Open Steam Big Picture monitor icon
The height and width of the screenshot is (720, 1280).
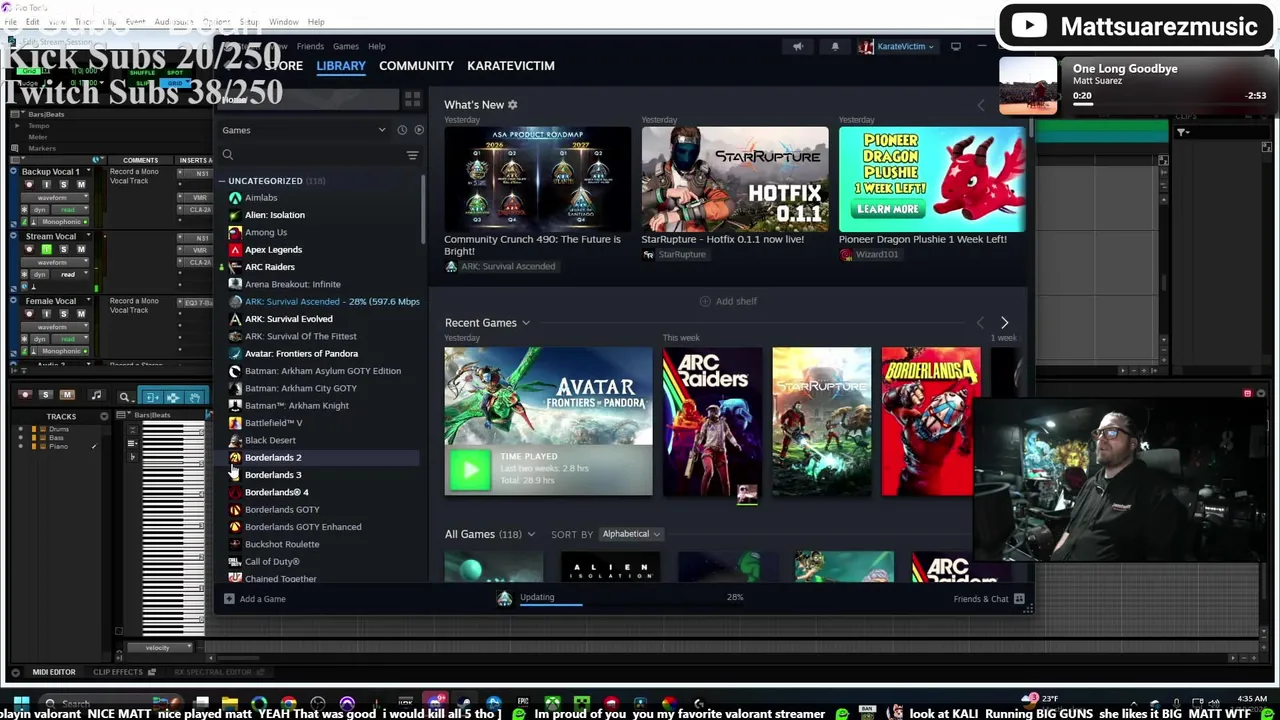pos(955,46)
